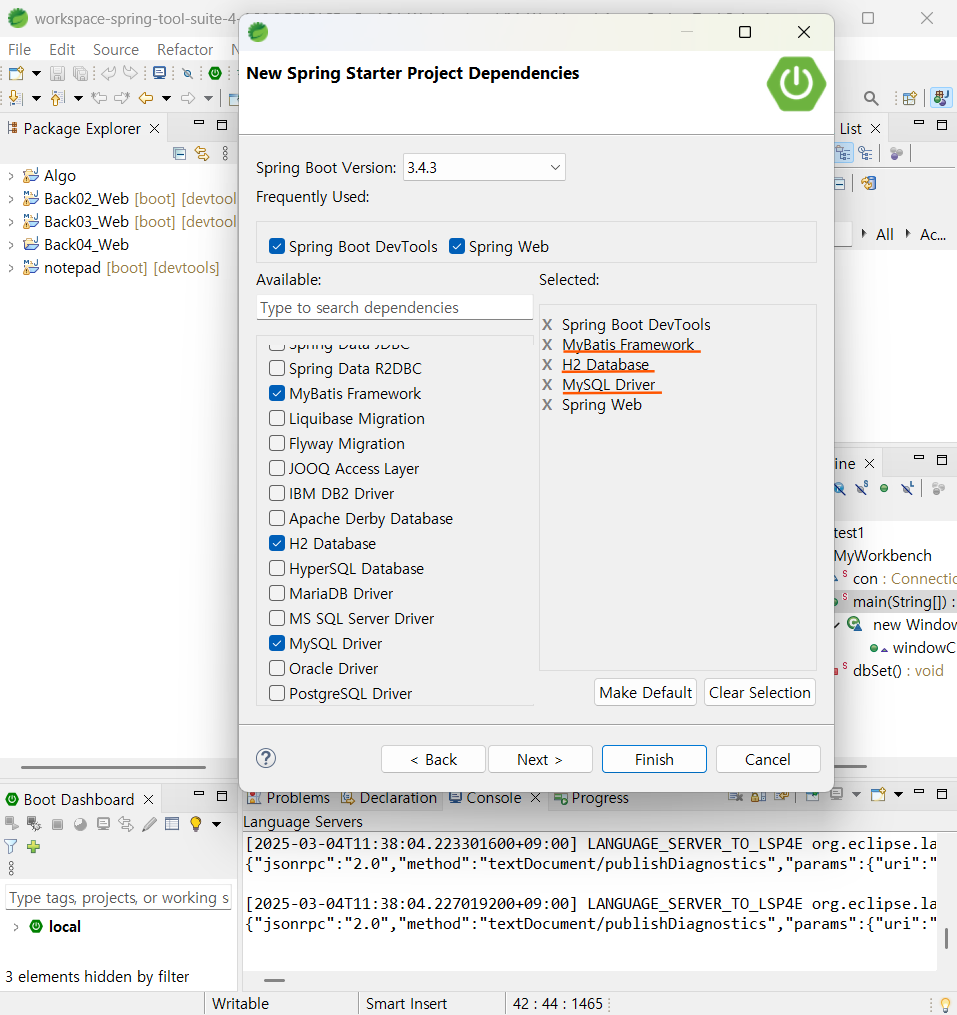Click the Save All icon in main toolbar
This screenshot has width=957, height=1015.
(x=80, y=73)
